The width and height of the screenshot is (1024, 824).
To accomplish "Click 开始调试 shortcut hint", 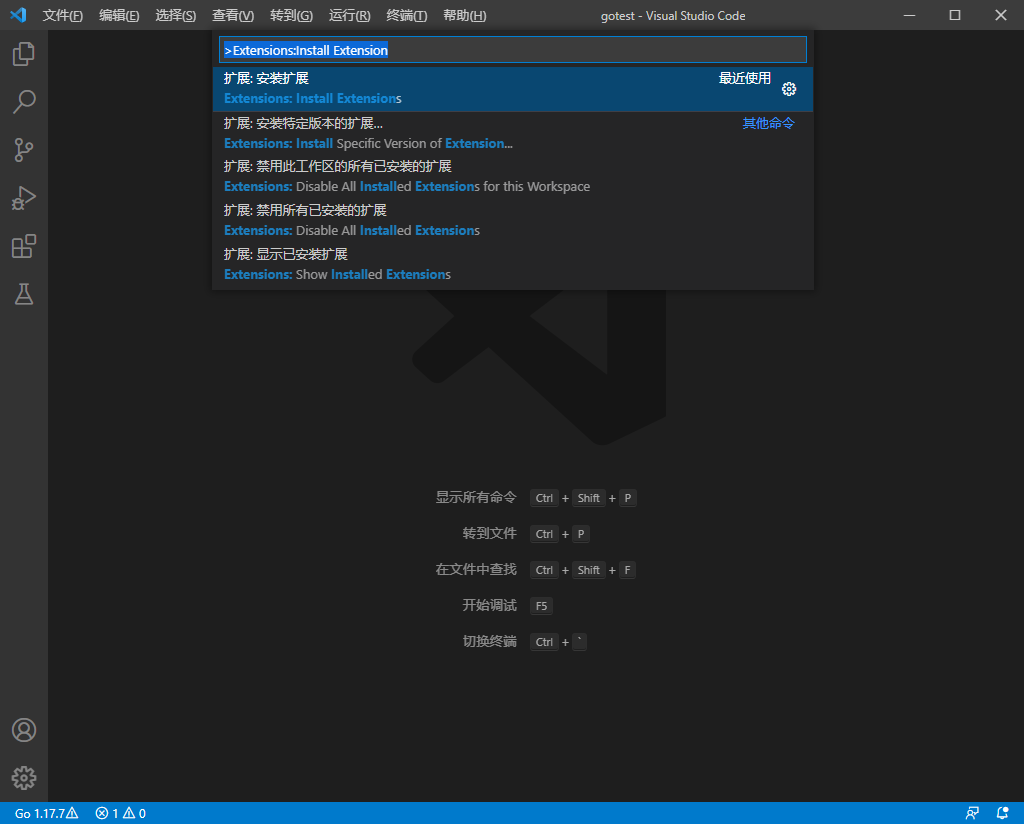I will click(x=489, y=605).
